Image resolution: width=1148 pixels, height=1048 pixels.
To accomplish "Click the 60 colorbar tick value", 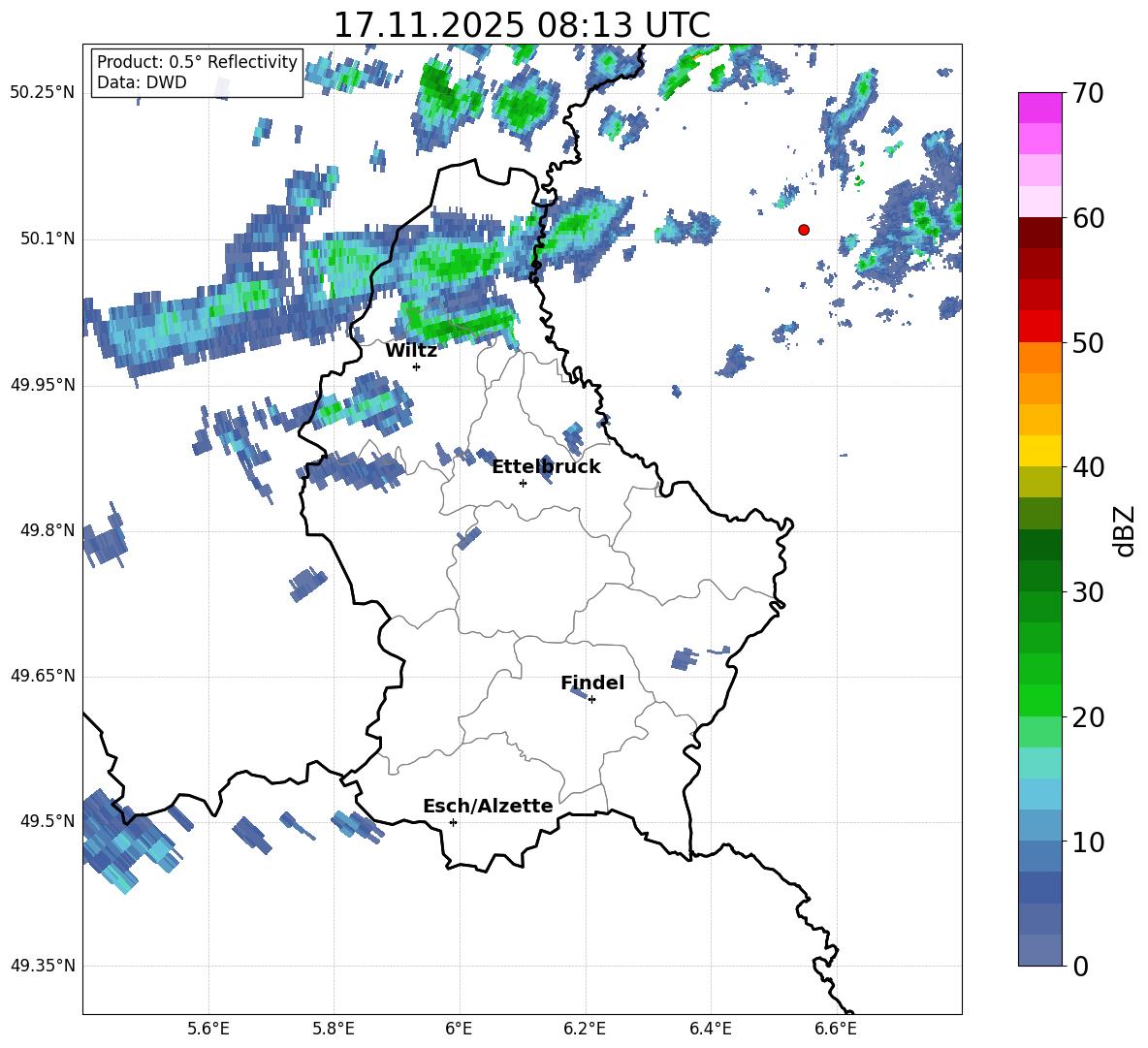I will [x=1088, y=218].
